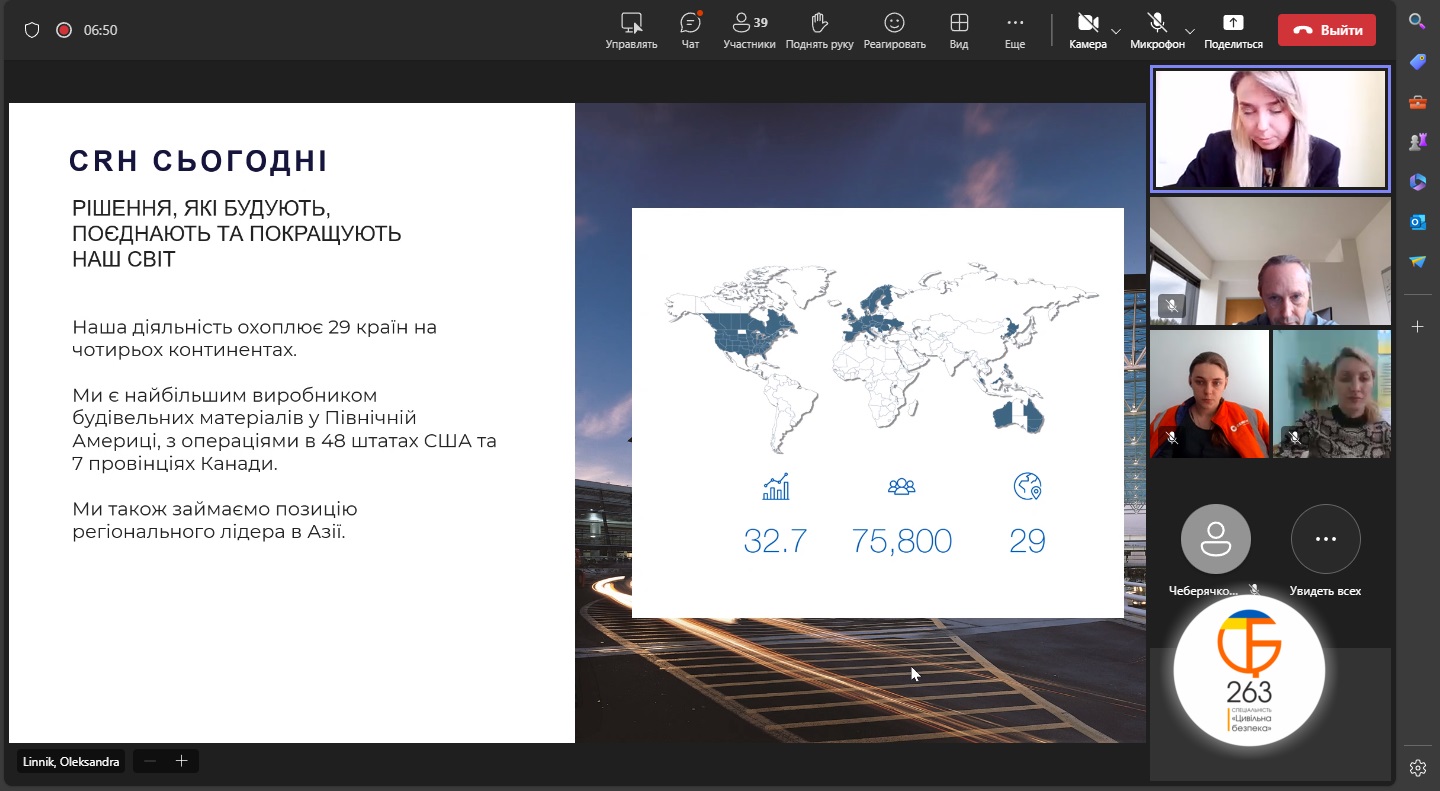Viewport: 1440px width, 791px height.
Task: Click the muted mic icon next to Чеберячко
Action: point(1253,591)
